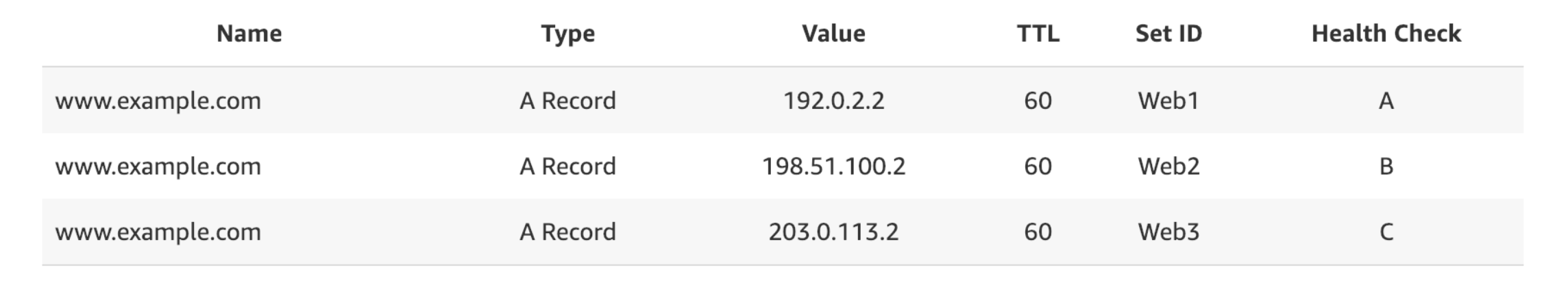This screenshot has width=1568, height=292.
Task: Select health check A cell
Action: [1386, 101]
